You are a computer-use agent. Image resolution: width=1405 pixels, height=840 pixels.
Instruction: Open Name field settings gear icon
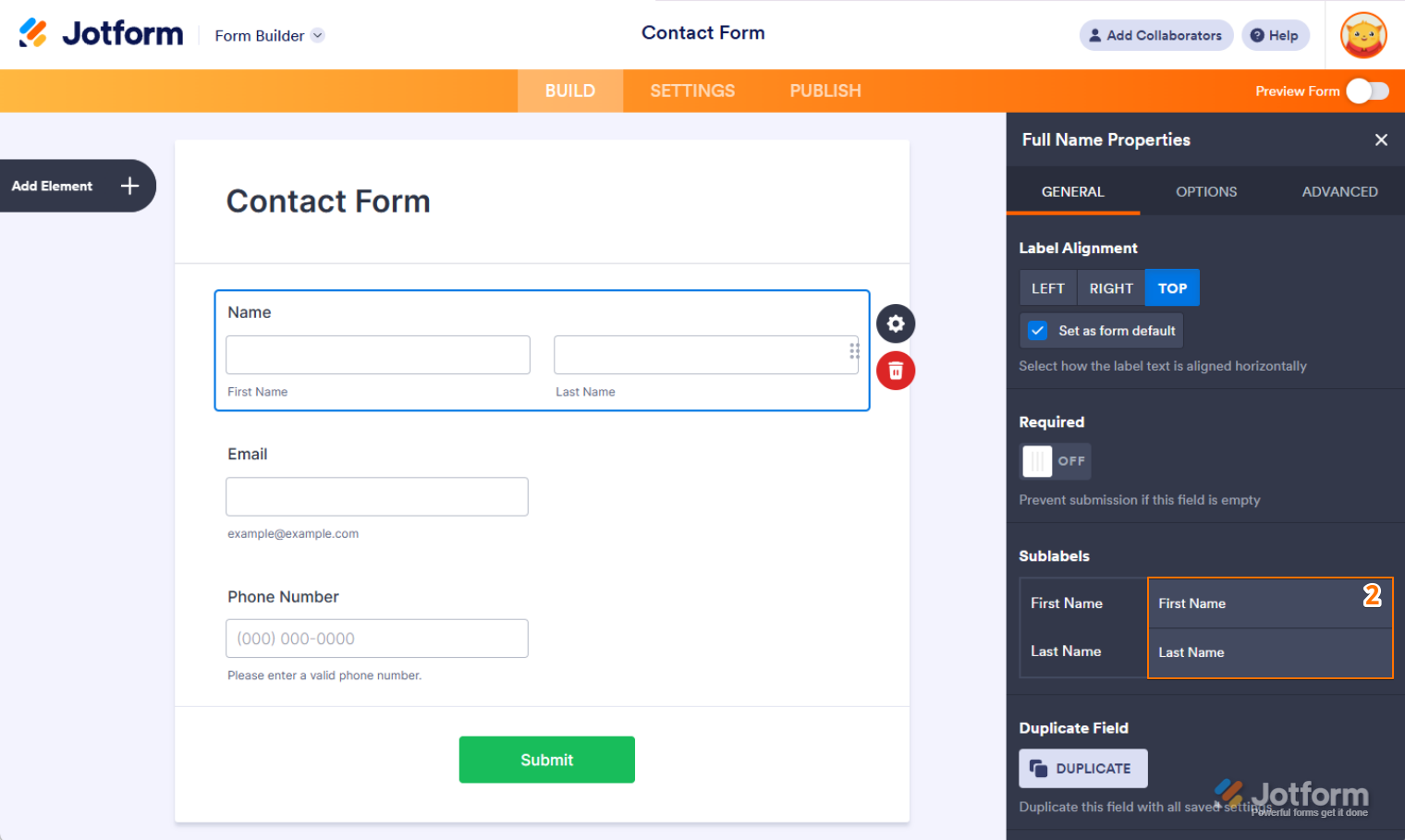[895, 323]
